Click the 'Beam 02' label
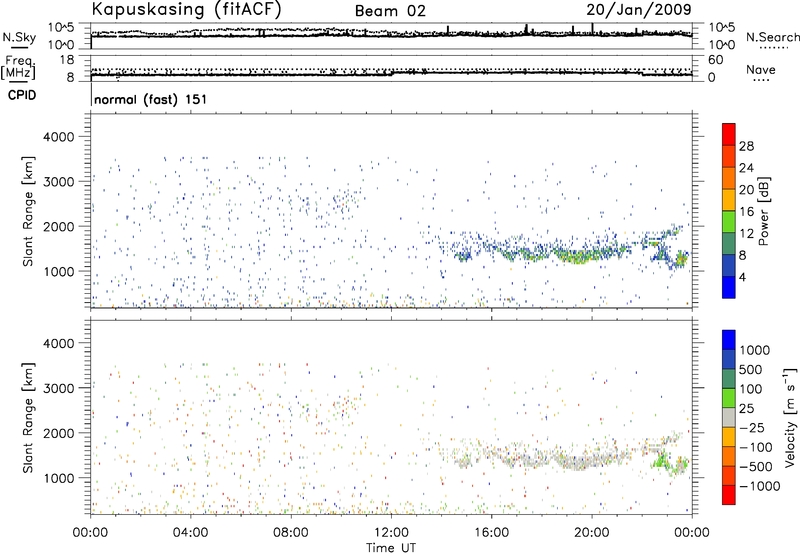 [390, 11]
